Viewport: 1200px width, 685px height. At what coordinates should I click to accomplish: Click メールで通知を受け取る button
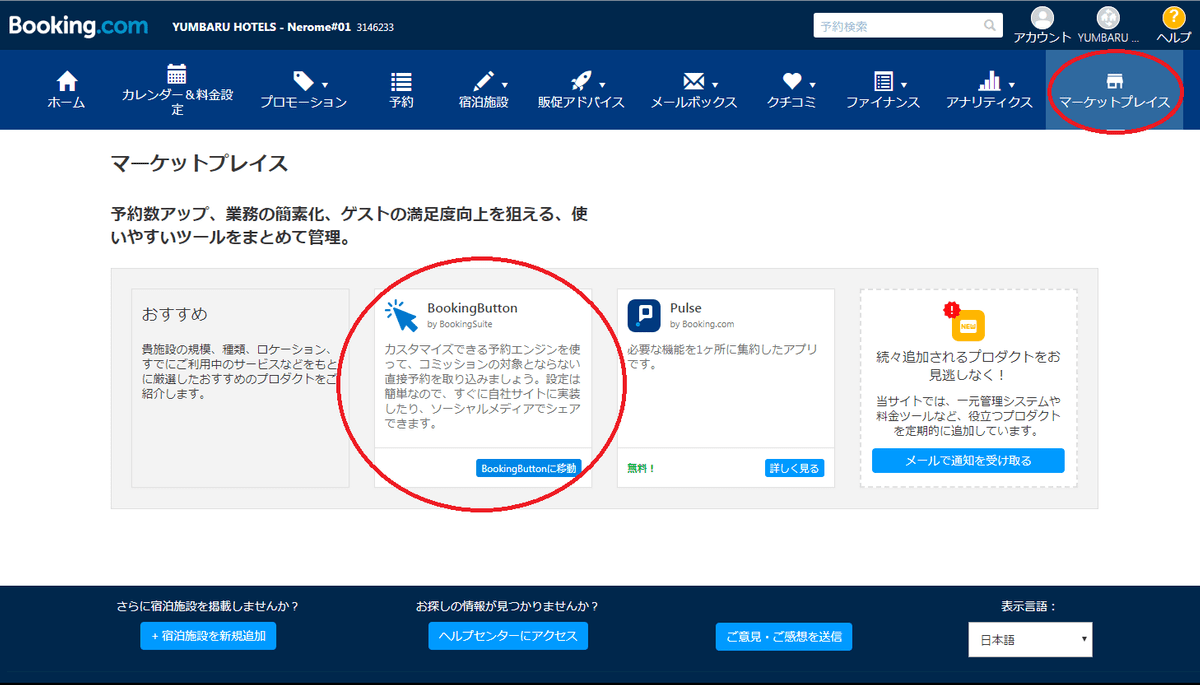(x=968, y=461)
